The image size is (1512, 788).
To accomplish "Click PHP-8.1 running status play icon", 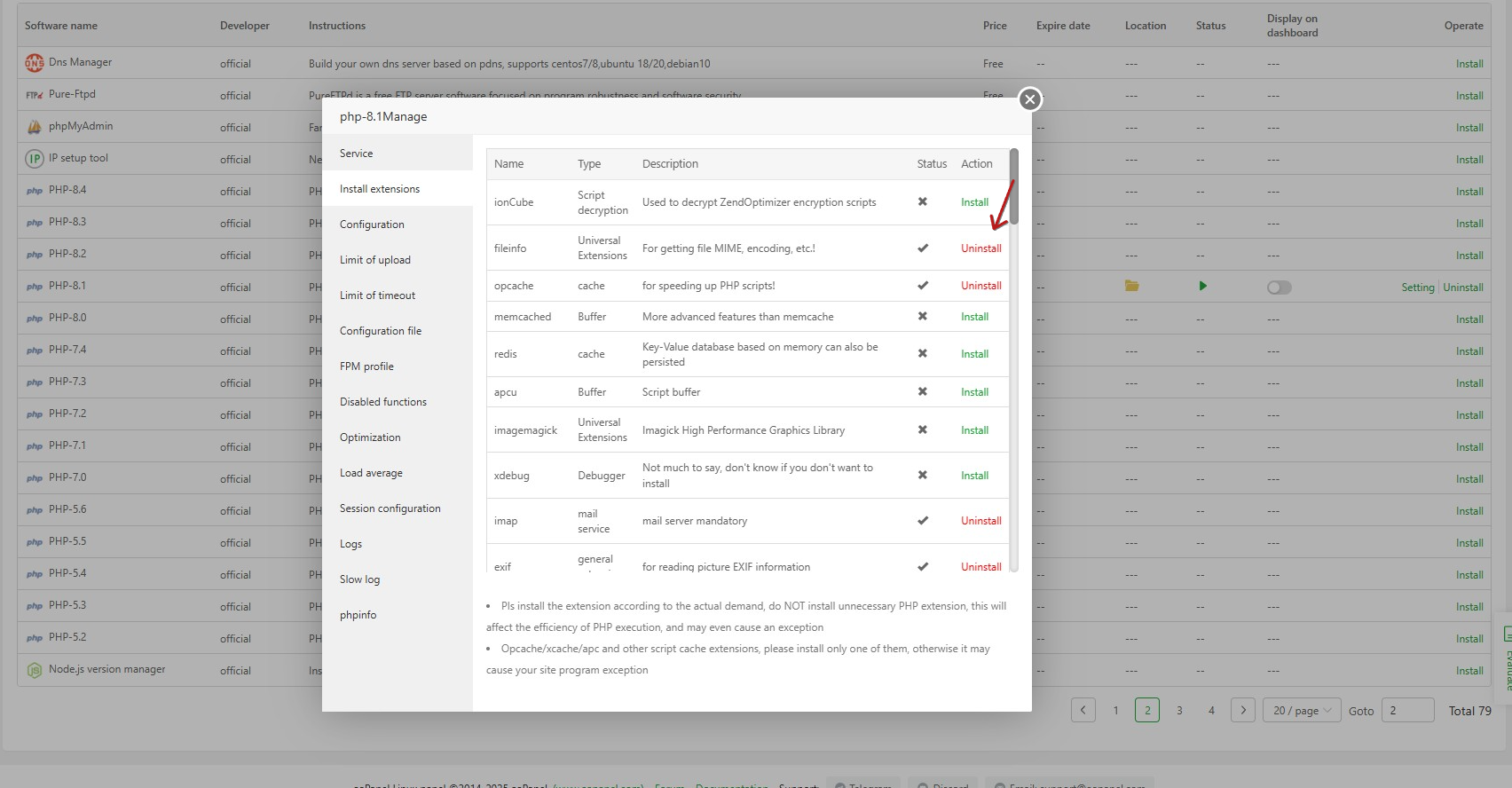I will [1202, 286].
